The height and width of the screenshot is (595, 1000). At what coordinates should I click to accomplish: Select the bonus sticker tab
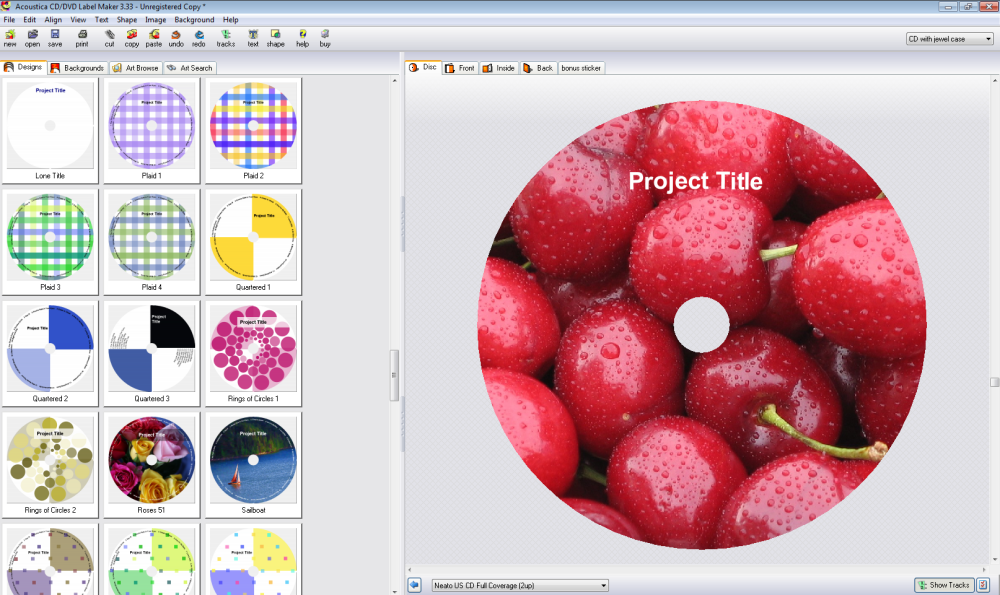click(581, 68)
